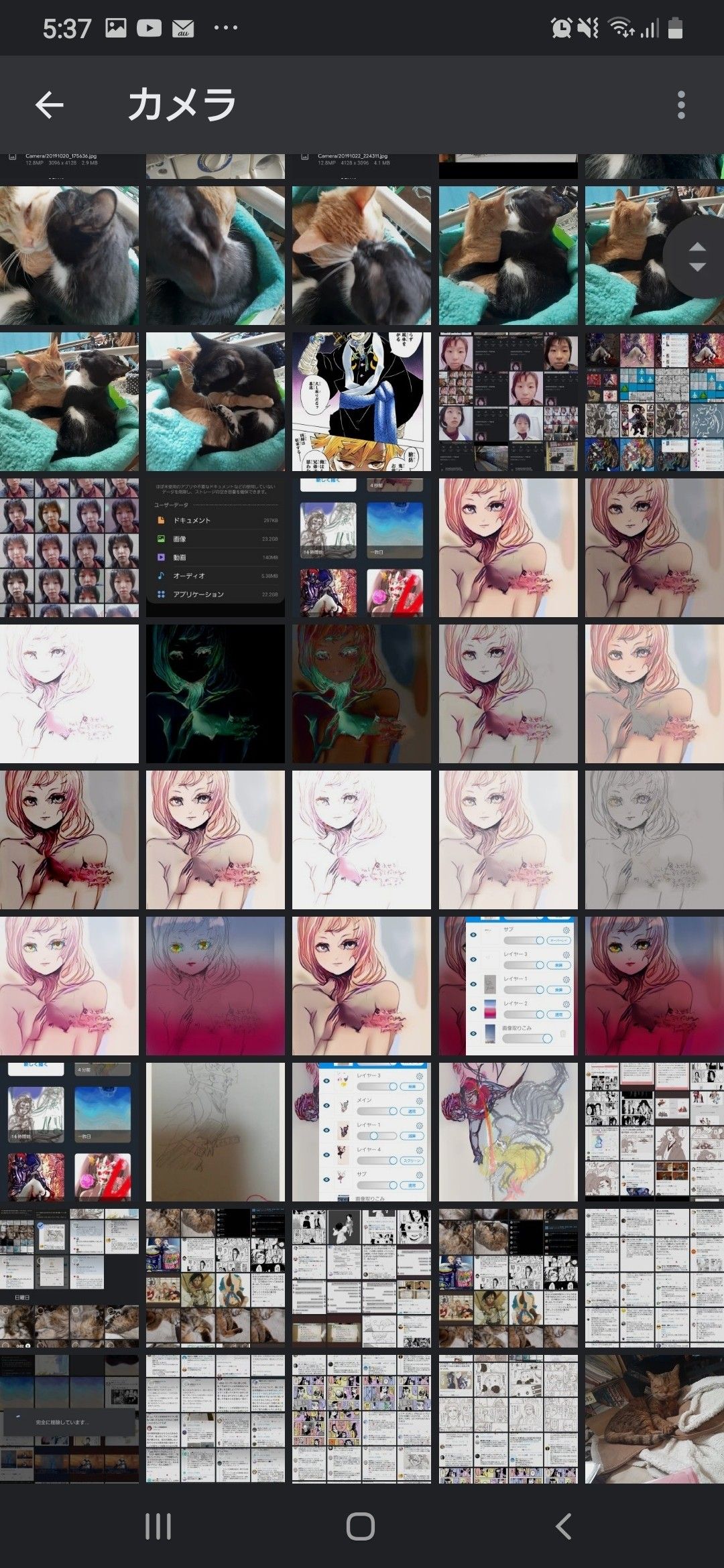The width and height of the screenshot is (724, 1568).
Task: Open the dark screenshot with 完全に削除しています toast
Action: coord(69,1419)
